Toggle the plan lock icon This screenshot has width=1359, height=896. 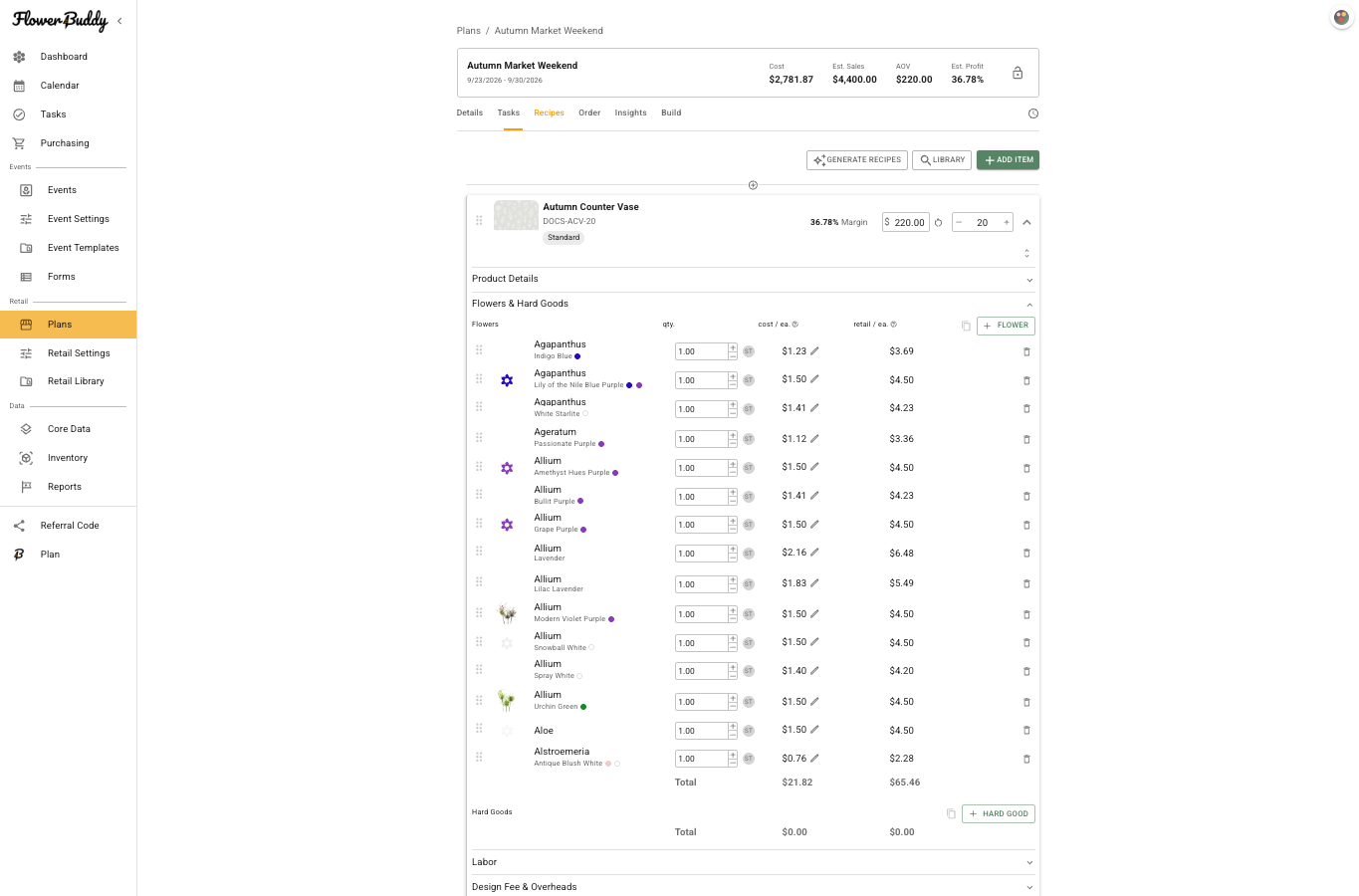pos(1018,73)
